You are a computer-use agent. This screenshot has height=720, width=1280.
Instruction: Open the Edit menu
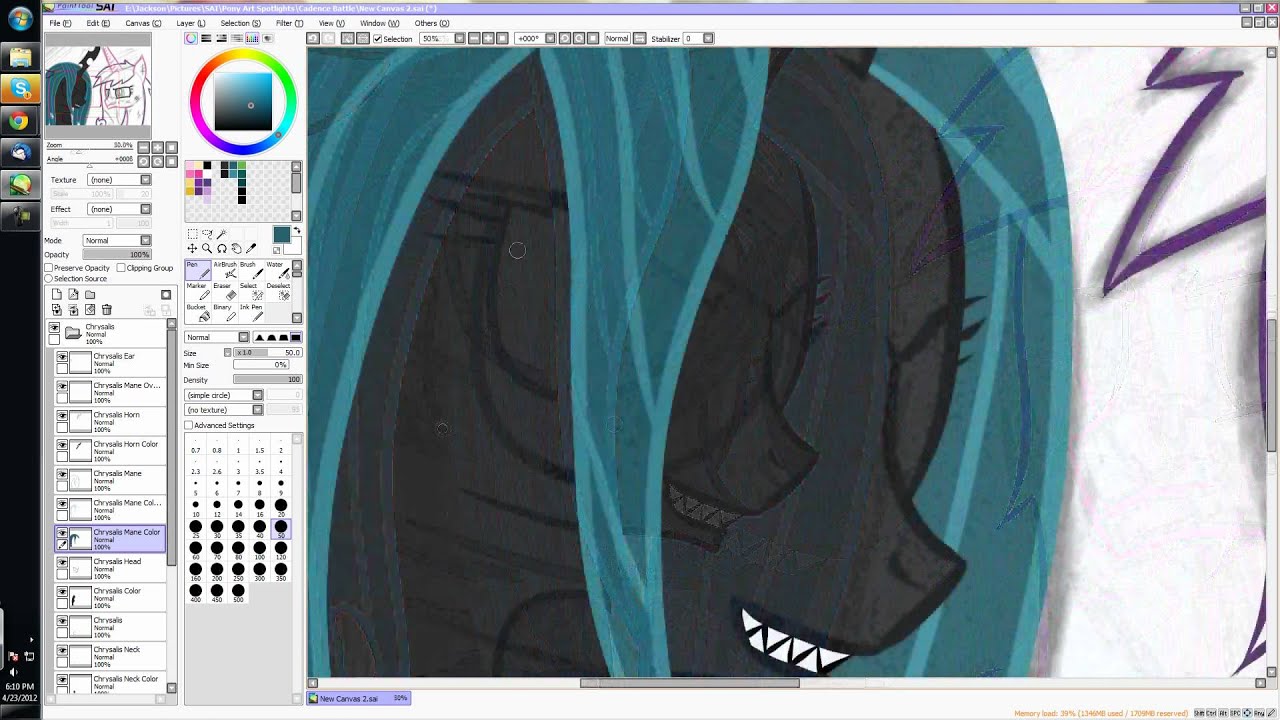coord(98,23)
